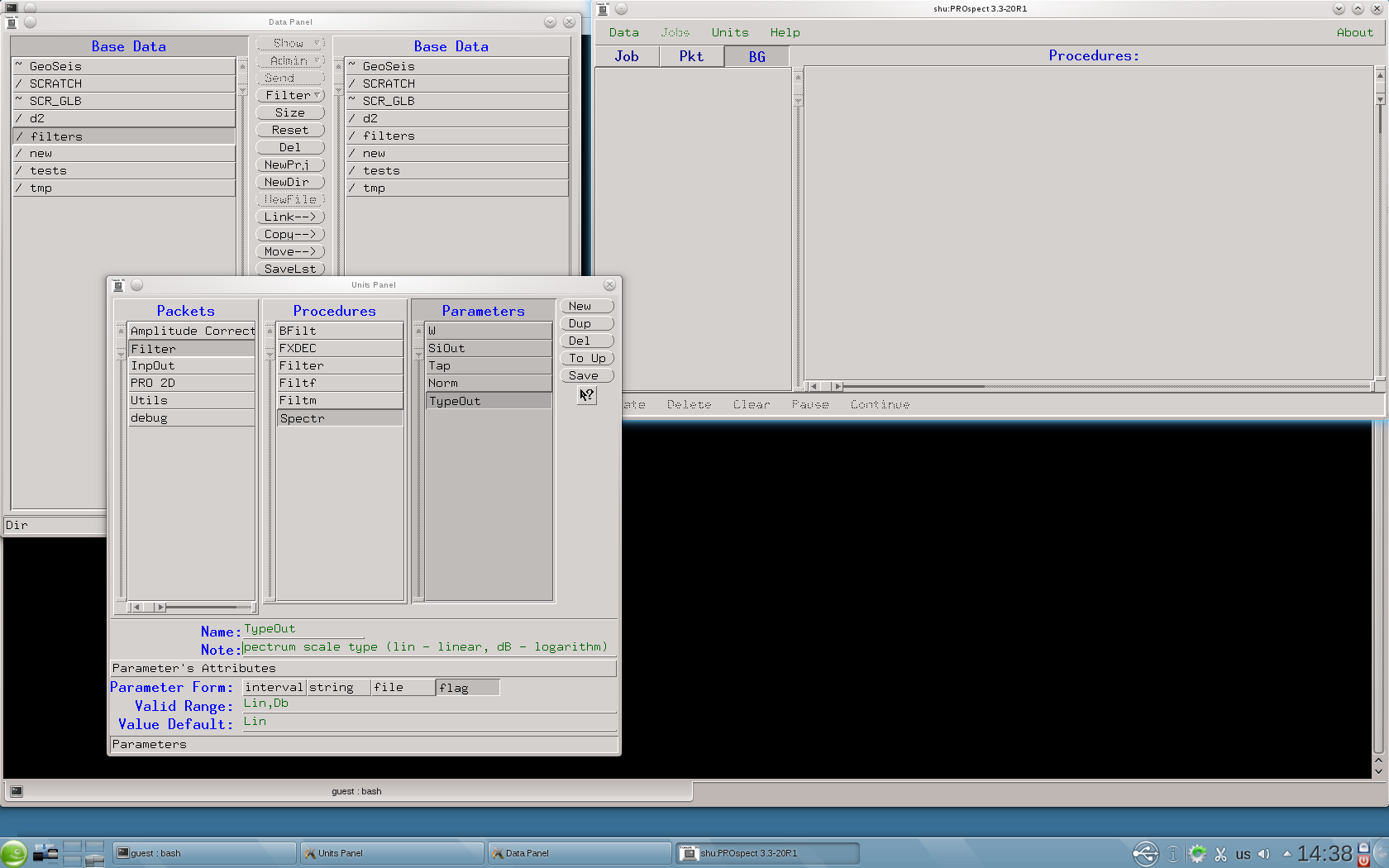1389x868 pixels.
Task: Expand the hidden system tray icons arrow
Action: 1286,854
